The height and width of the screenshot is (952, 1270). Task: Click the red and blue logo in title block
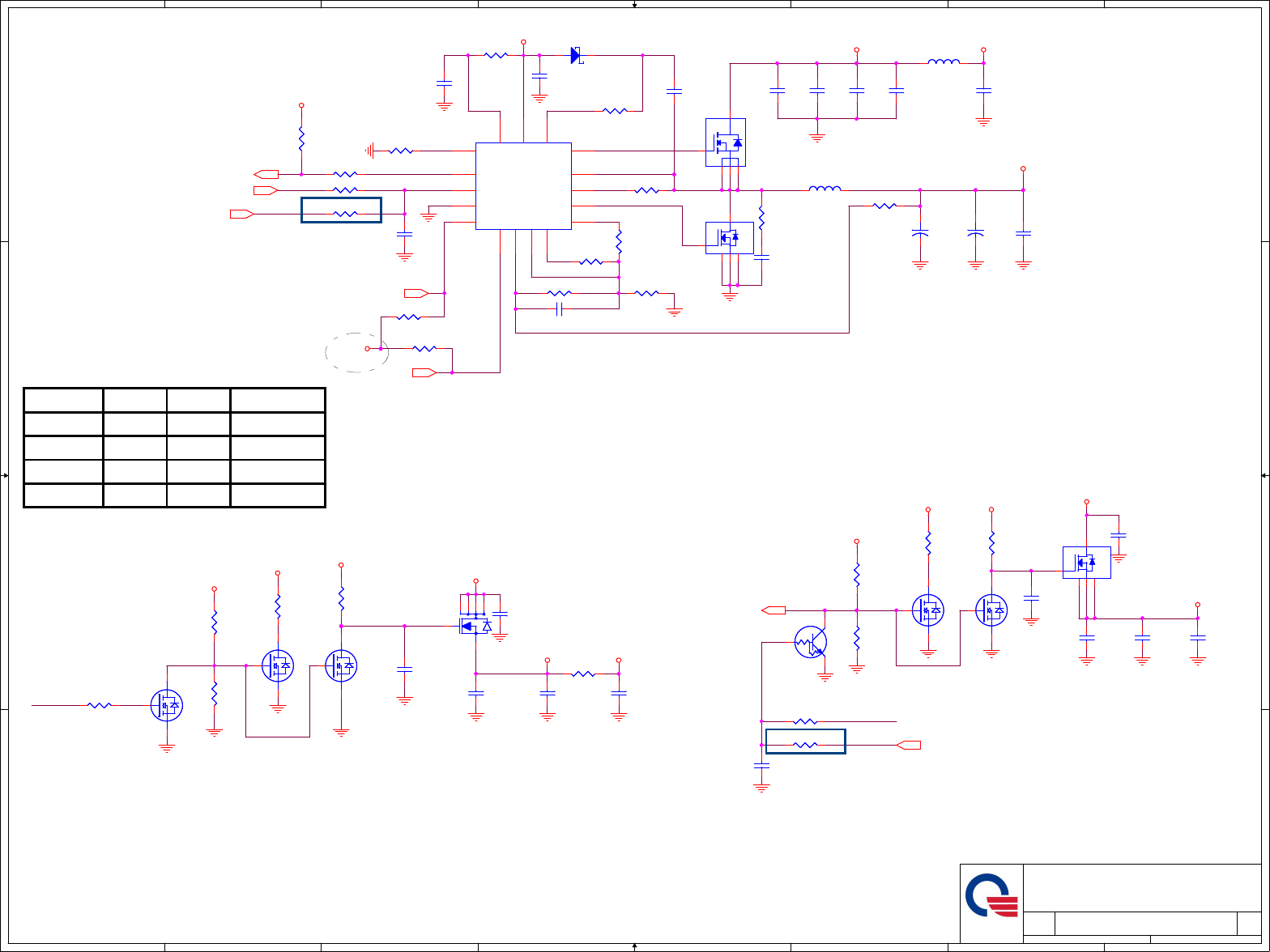pos(991,895)
